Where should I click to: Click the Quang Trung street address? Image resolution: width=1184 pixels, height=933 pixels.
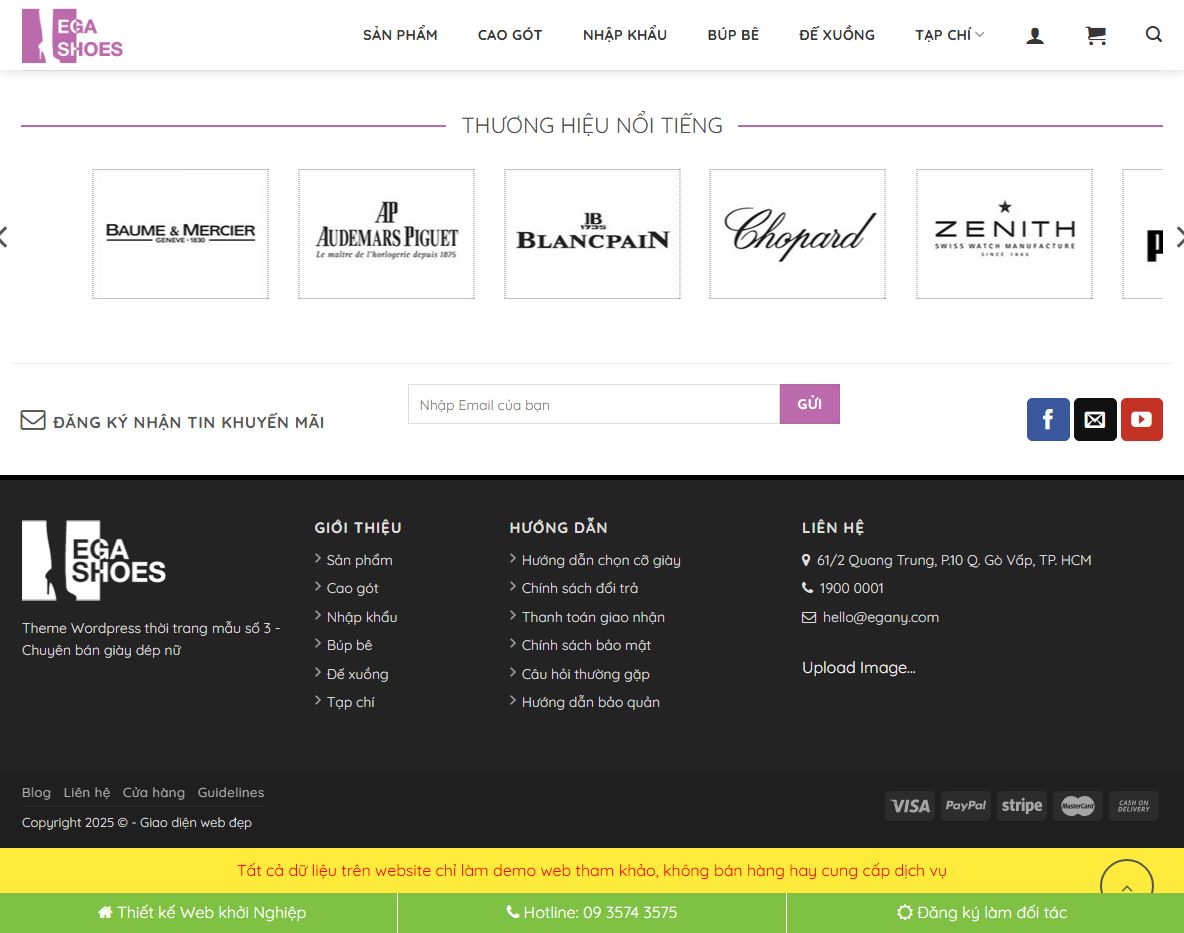(954, 560)
